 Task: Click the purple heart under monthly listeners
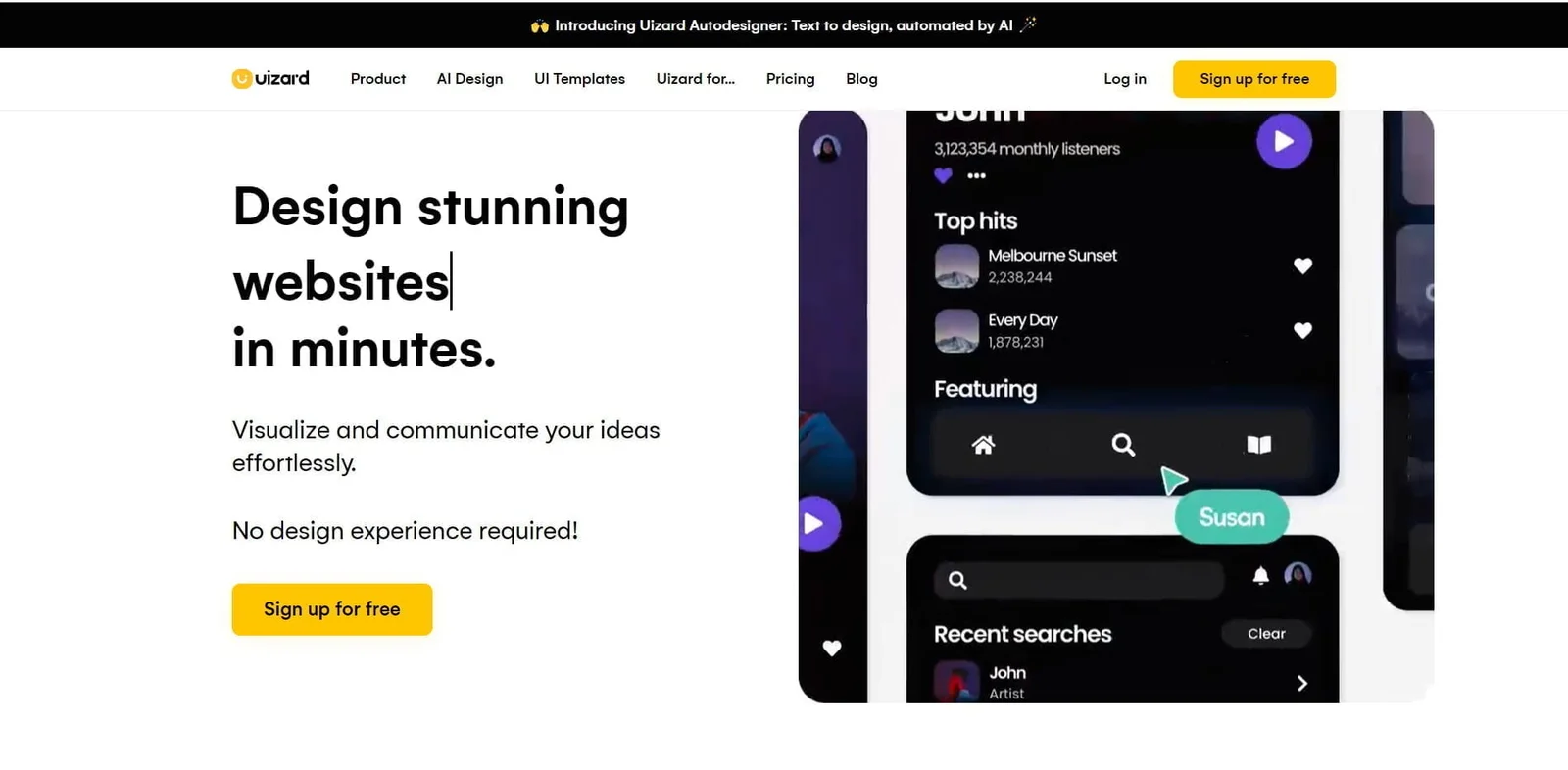coord(943,175)
